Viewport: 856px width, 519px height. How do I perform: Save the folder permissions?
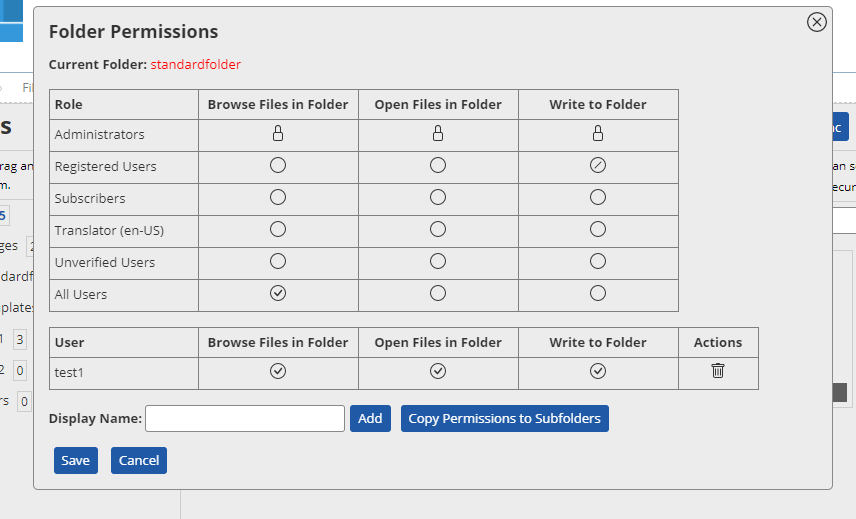[x=75, y=461]
